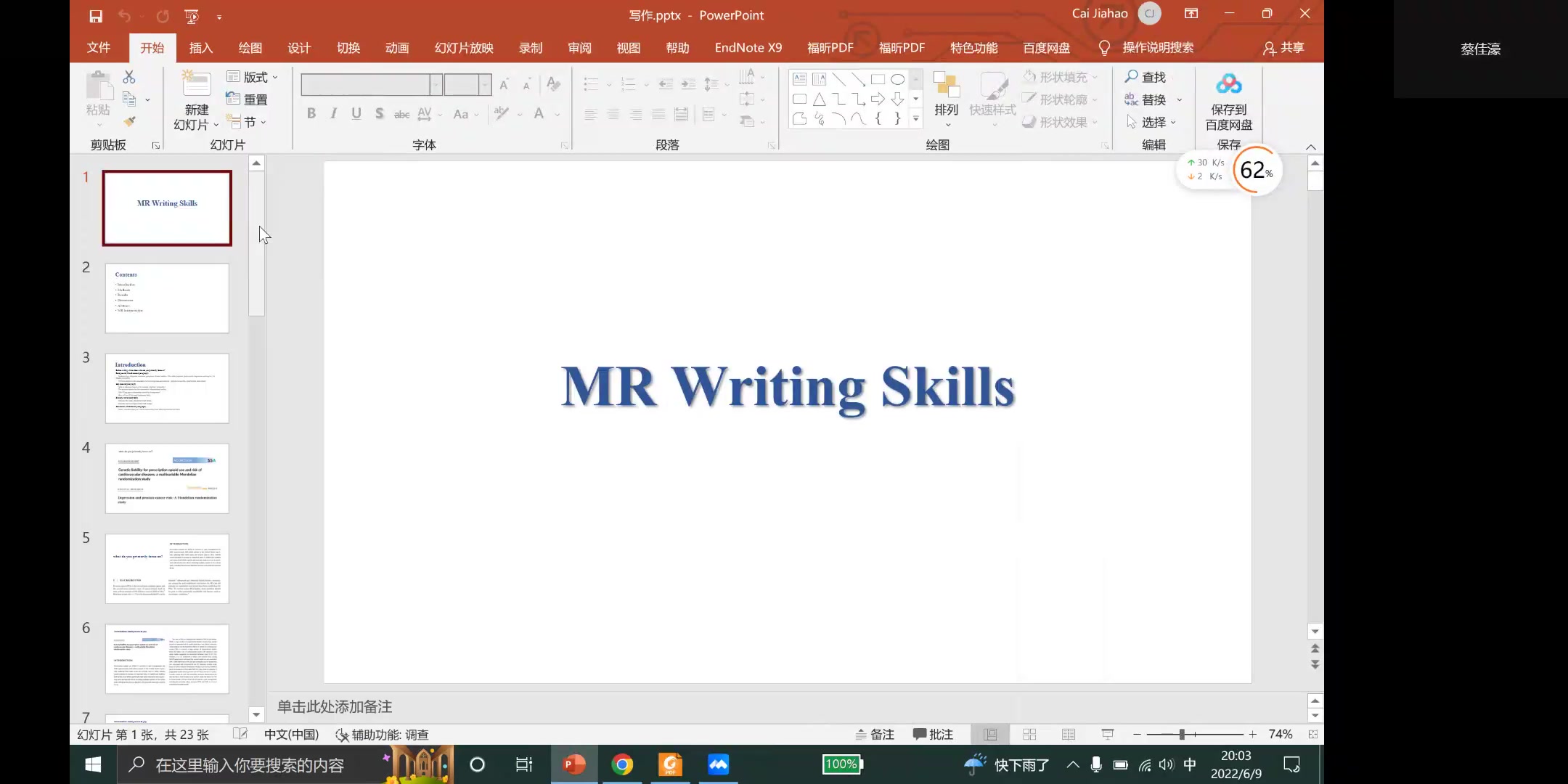1568x784 pixels.
Task: Click 中文(中国) language indicator
Action: click(292, 734)
